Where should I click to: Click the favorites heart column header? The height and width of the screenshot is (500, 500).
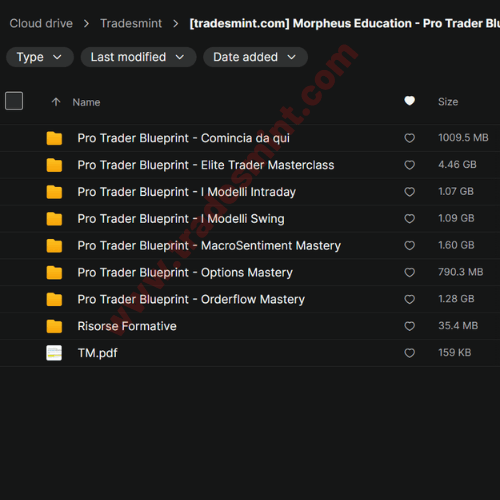pos(410,101)
